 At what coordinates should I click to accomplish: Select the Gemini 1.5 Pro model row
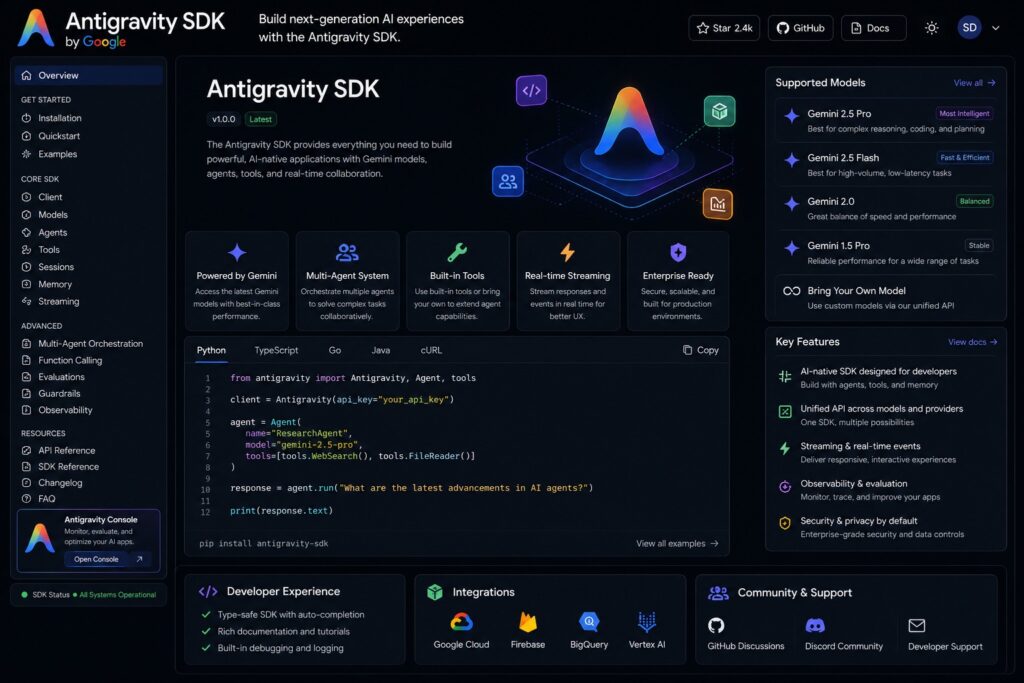click(x=886, y=253)
